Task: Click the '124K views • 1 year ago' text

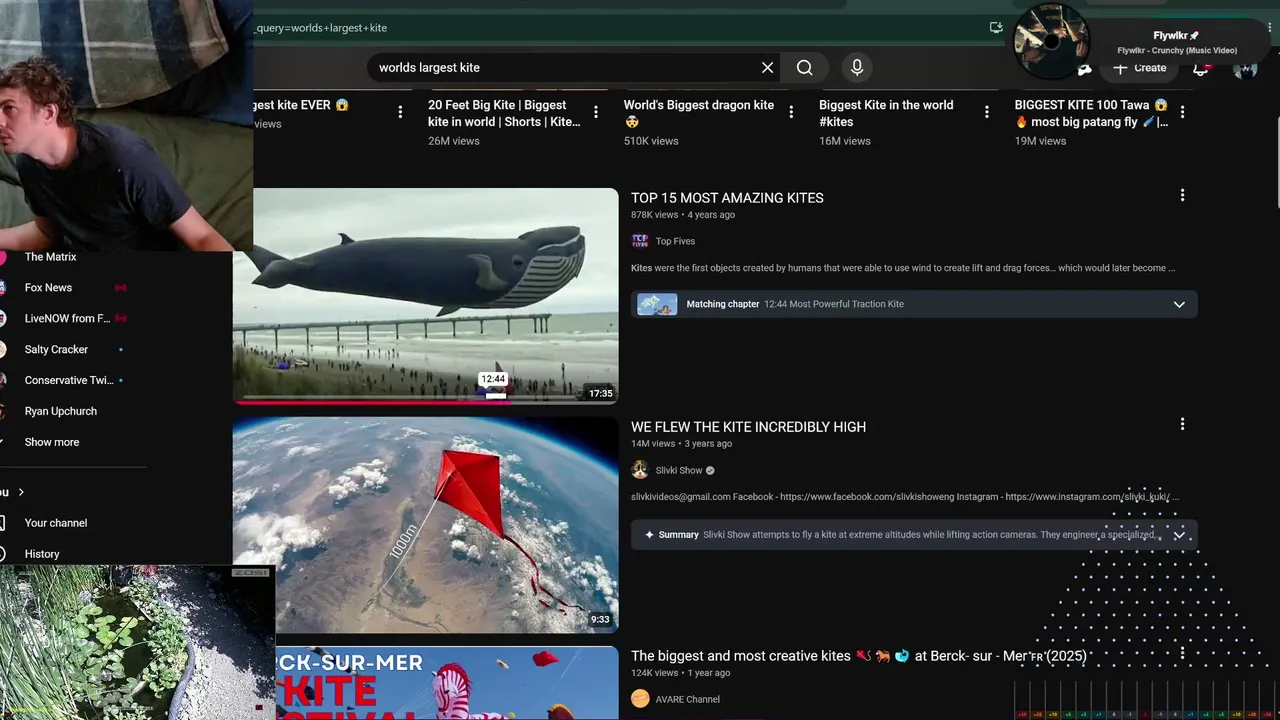Action: tap(681, 673)
